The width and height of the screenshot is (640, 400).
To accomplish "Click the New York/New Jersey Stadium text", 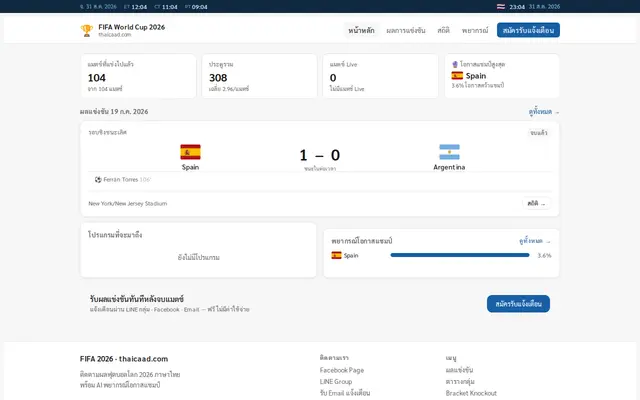I will [x=128, y=203].
